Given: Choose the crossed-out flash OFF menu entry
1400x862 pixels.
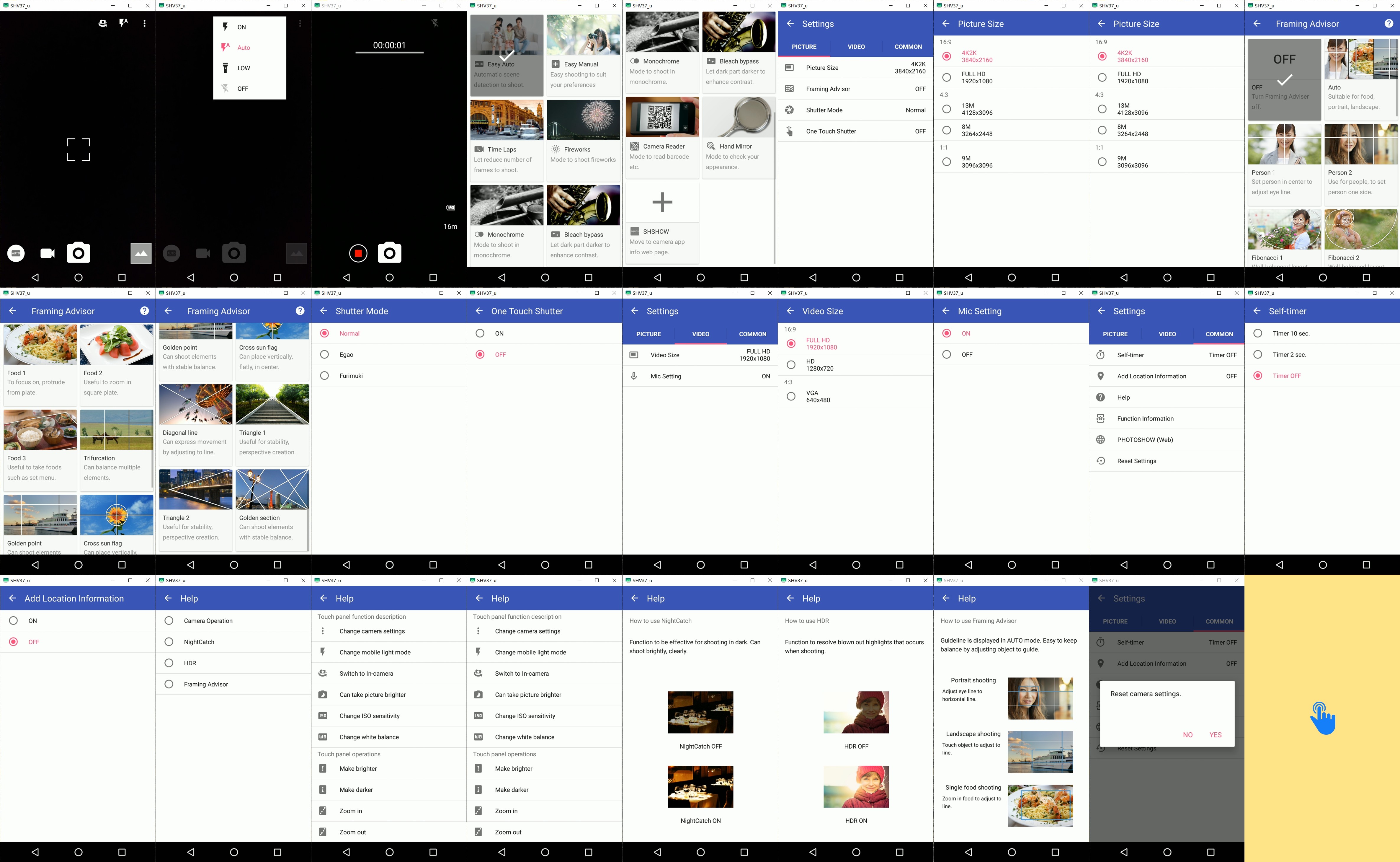Looking at the screenshot, I should 250,88.
